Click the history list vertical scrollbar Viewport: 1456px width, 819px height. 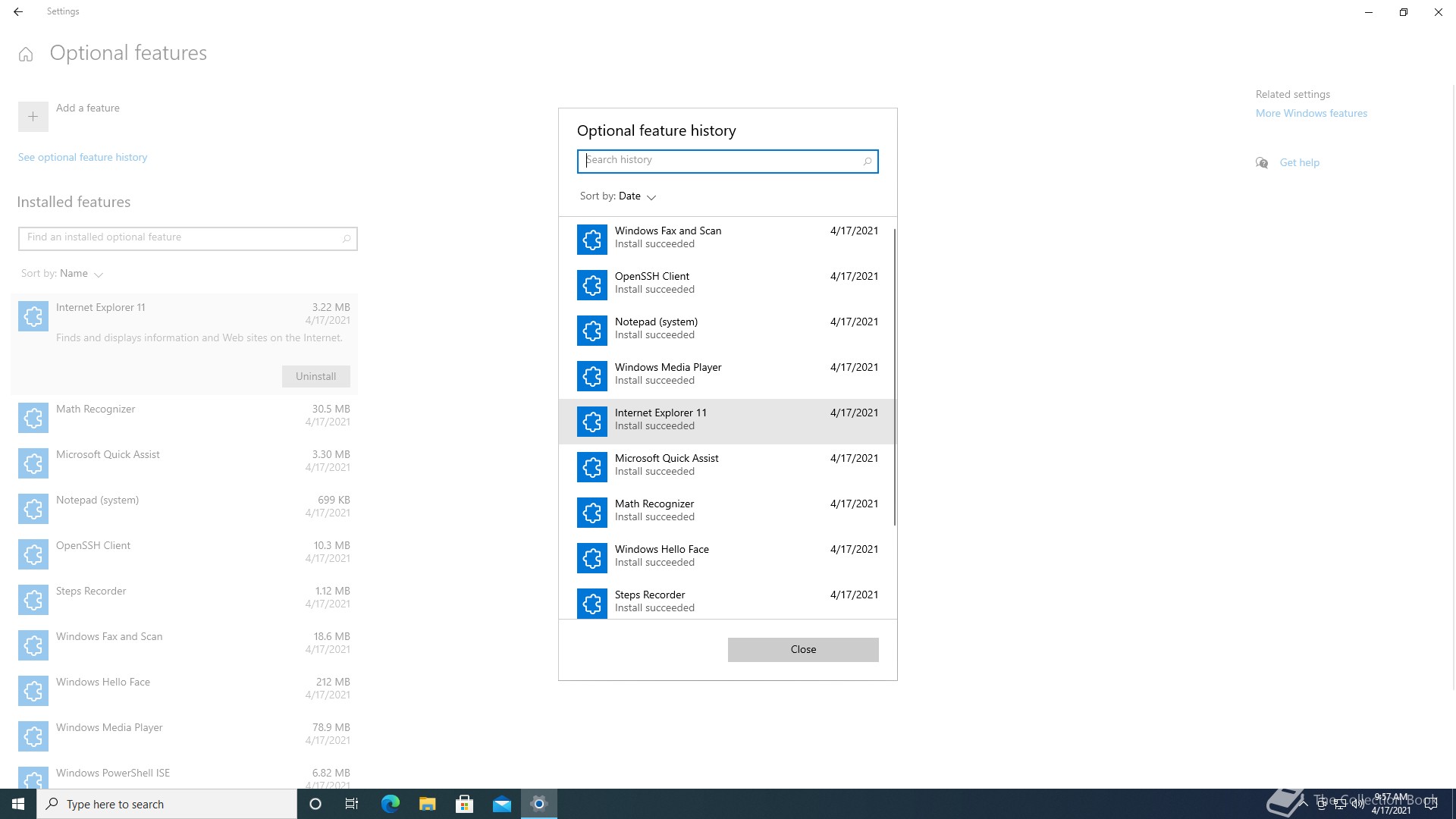point(895,377)
